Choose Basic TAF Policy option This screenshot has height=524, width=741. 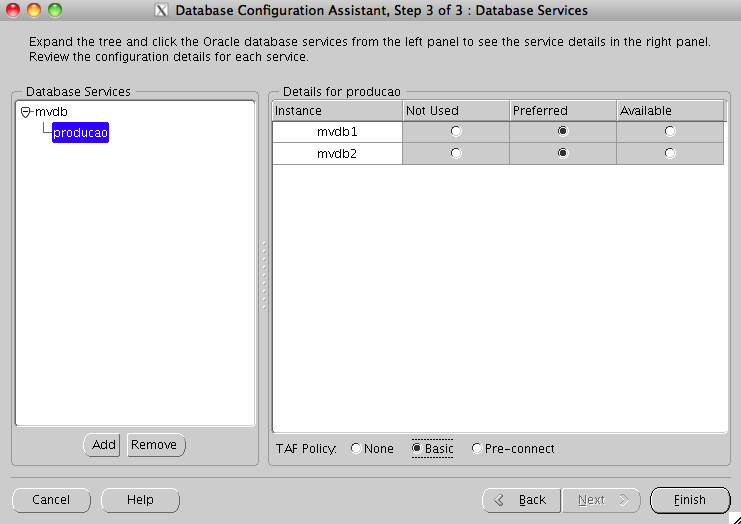pos(417,449)
